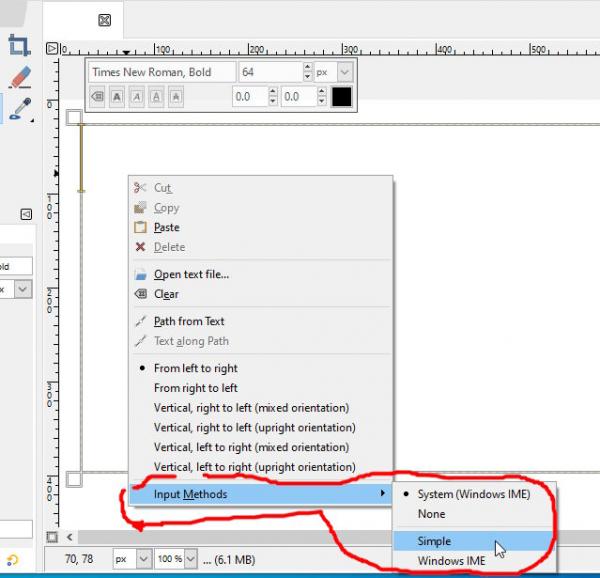Toggle strikethrough in text tool overlay
600x578 pixels.
click(176, 96)
